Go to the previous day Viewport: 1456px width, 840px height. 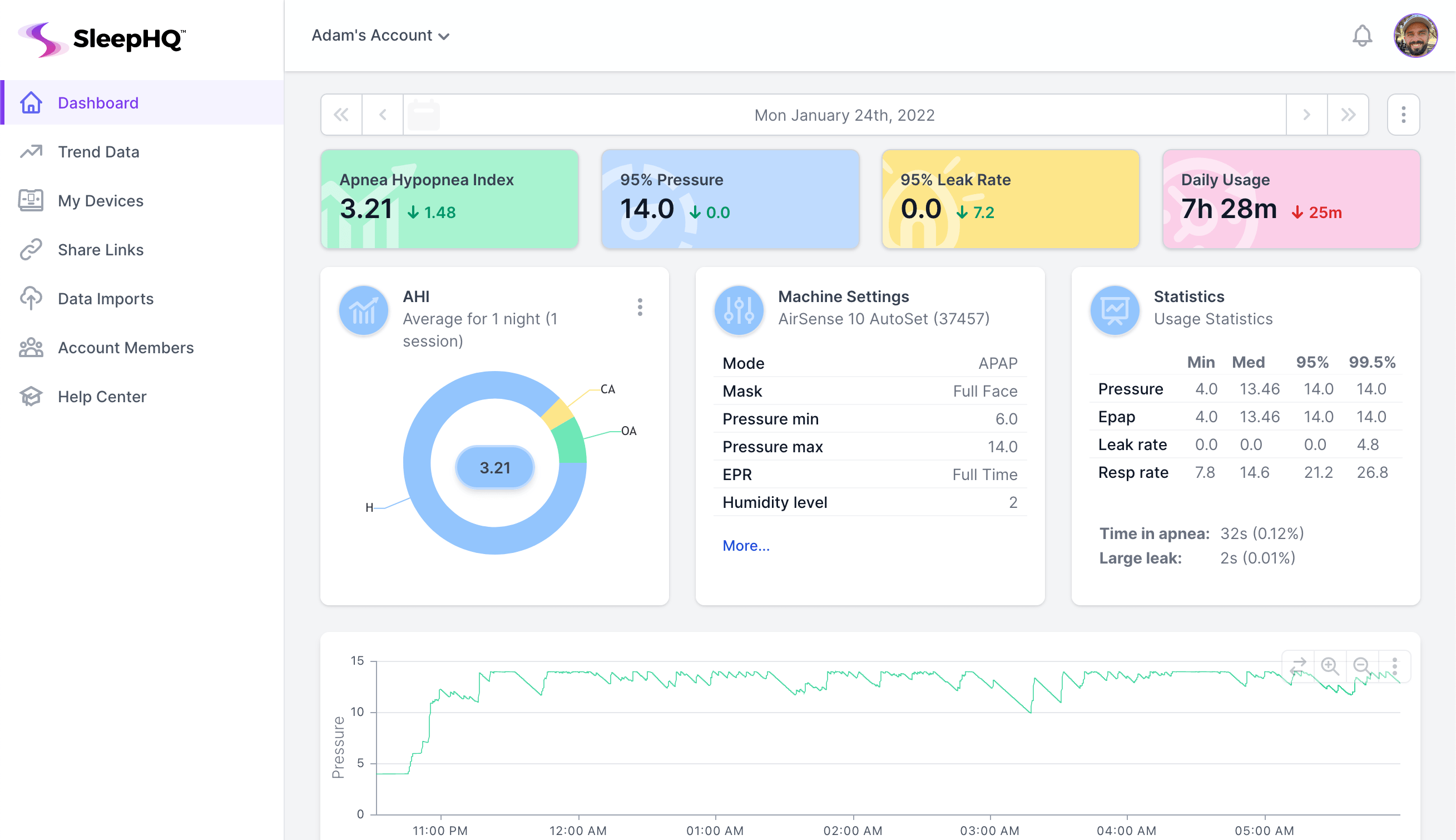pos(382,114)
